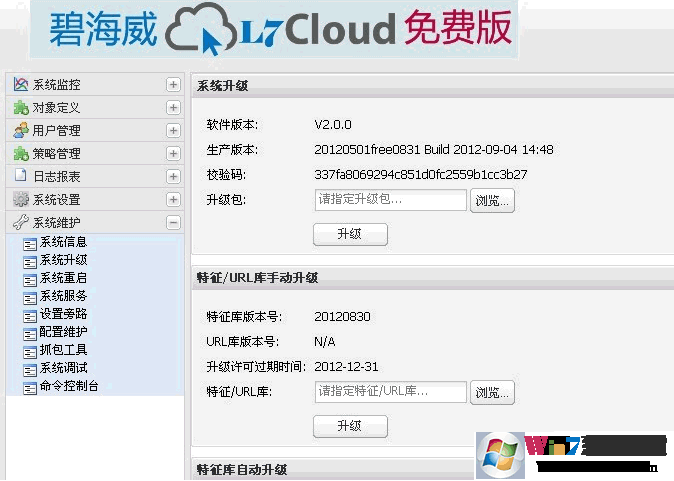Screen dimensions: 674x481
Task: Click the icon beside 系统重启
Action: [x=30, y=280]
